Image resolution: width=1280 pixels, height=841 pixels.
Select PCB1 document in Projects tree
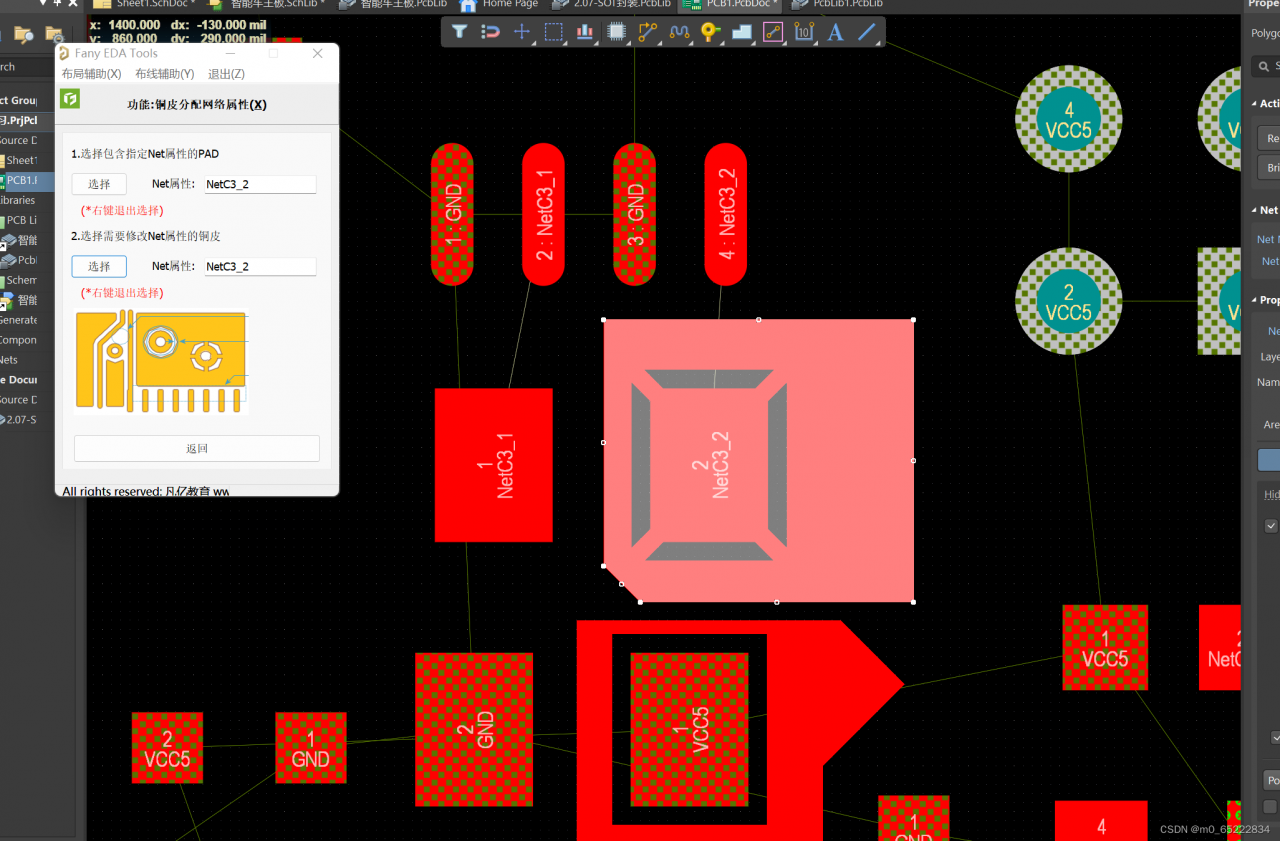(x=20, y=180)
